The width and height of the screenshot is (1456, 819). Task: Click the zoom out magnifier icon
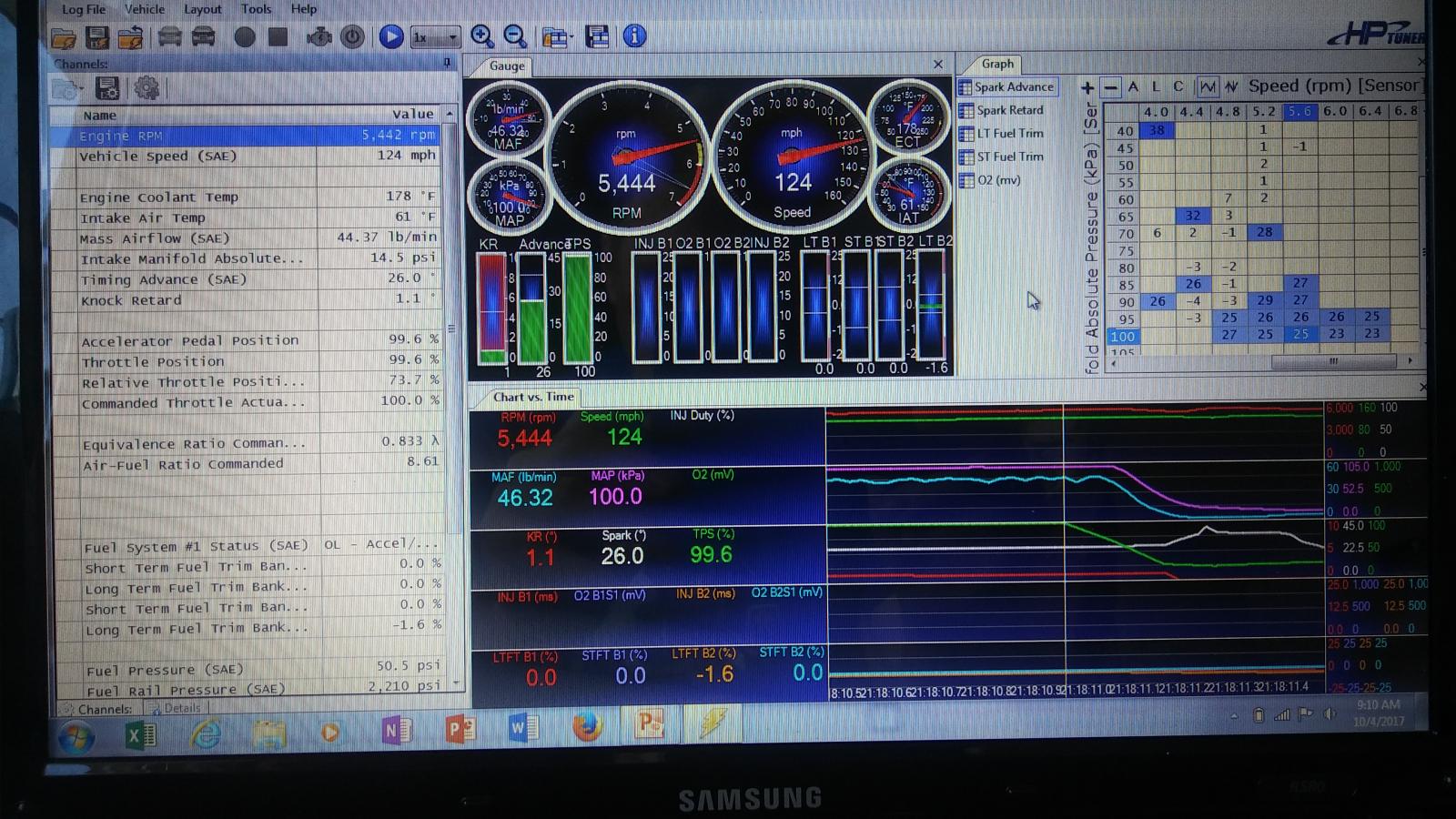coord(515,36)
